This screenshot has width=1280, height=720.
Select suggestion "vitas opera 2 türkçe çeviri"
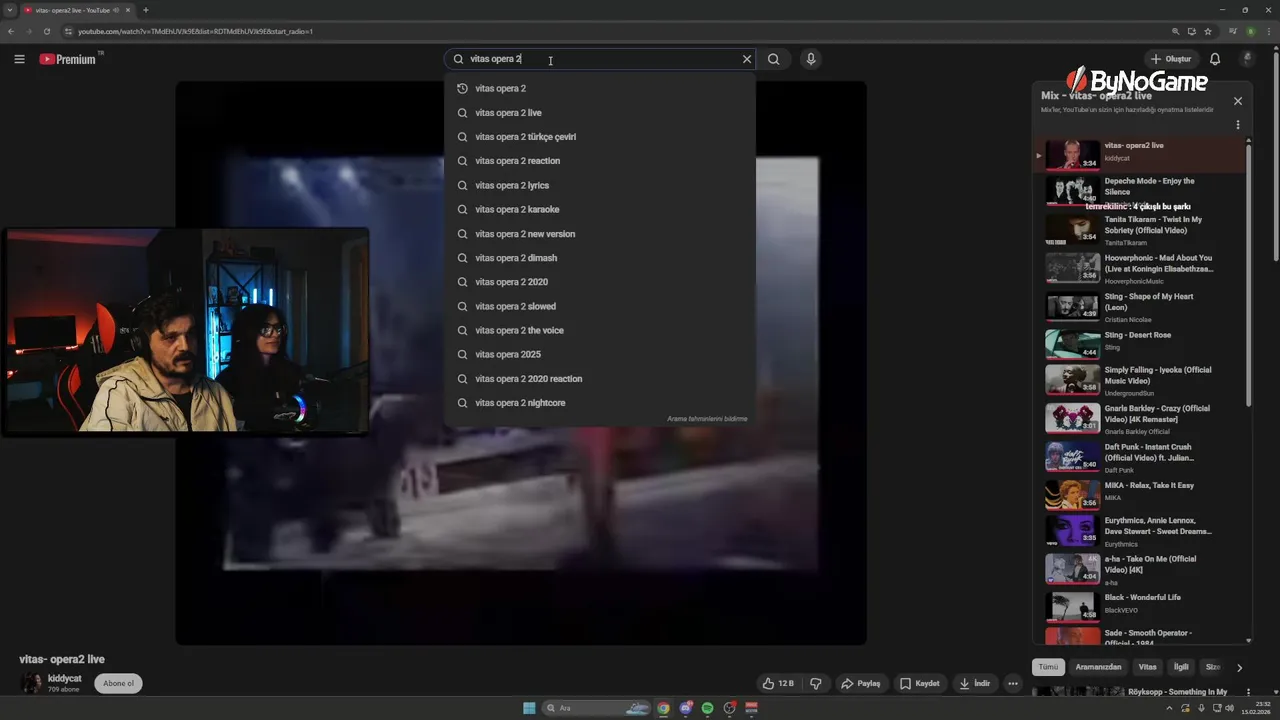pos(600,137)
